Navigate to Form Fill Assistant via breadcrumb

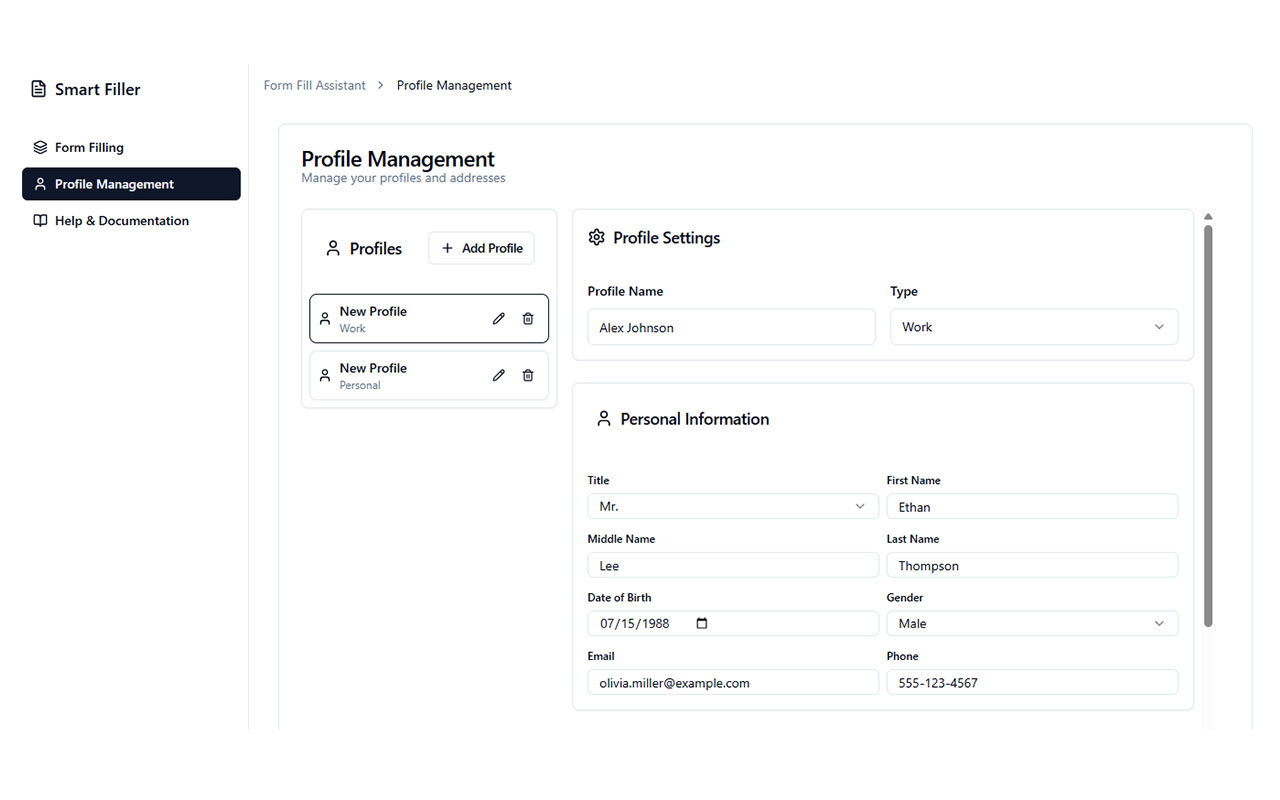[314, 85]
